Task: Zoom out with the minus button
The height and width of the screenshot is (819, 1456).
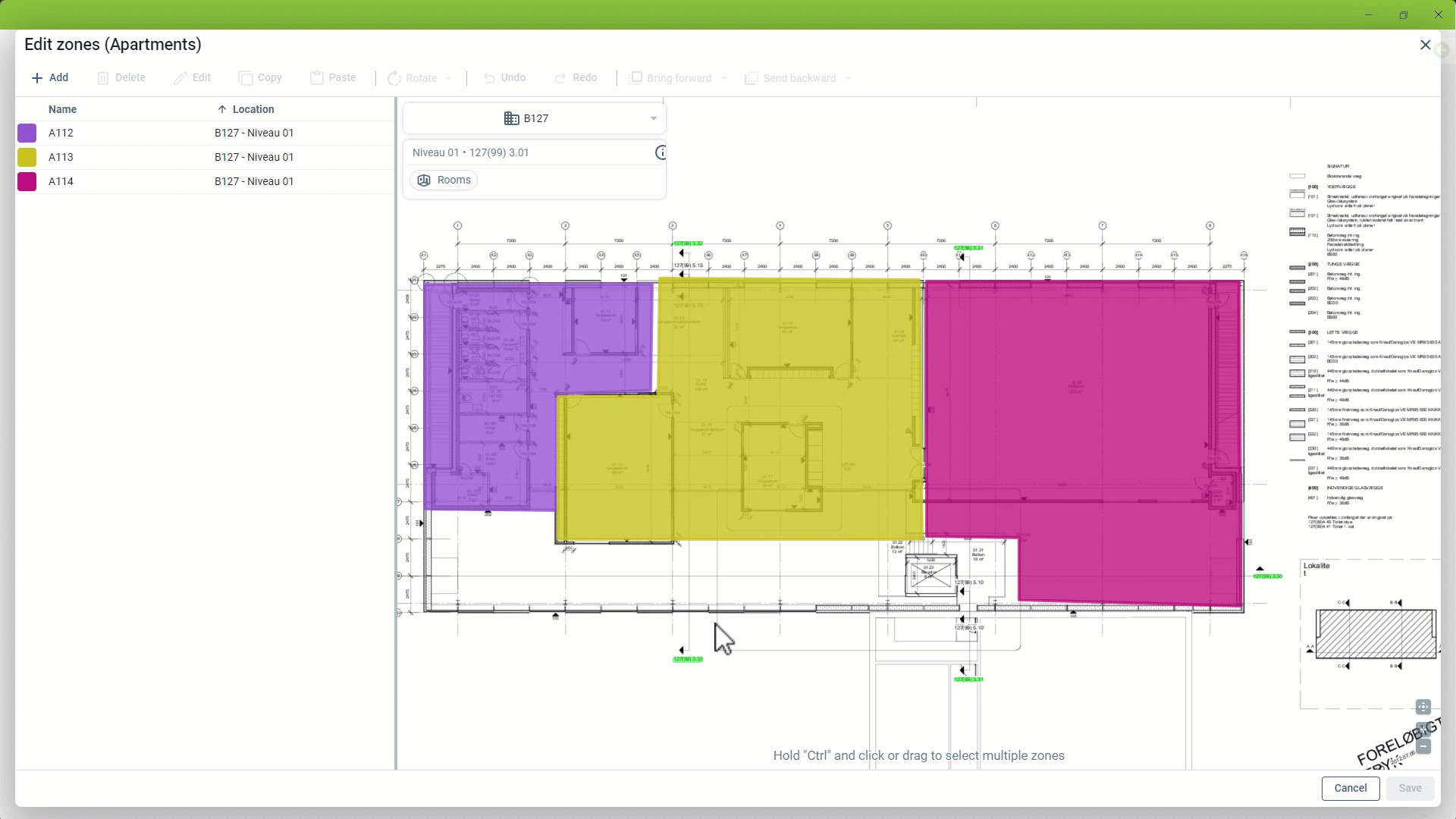Action: coord(1423,746)
